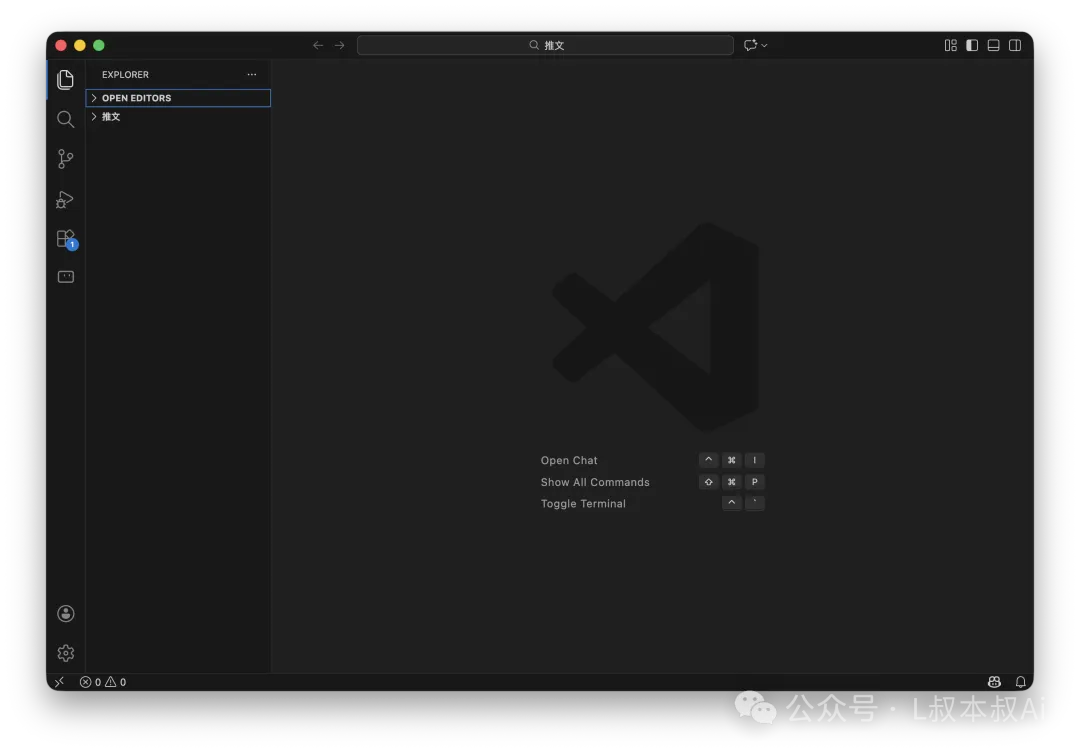
Task: Click the warnings count in status bar
Action: 116,682
